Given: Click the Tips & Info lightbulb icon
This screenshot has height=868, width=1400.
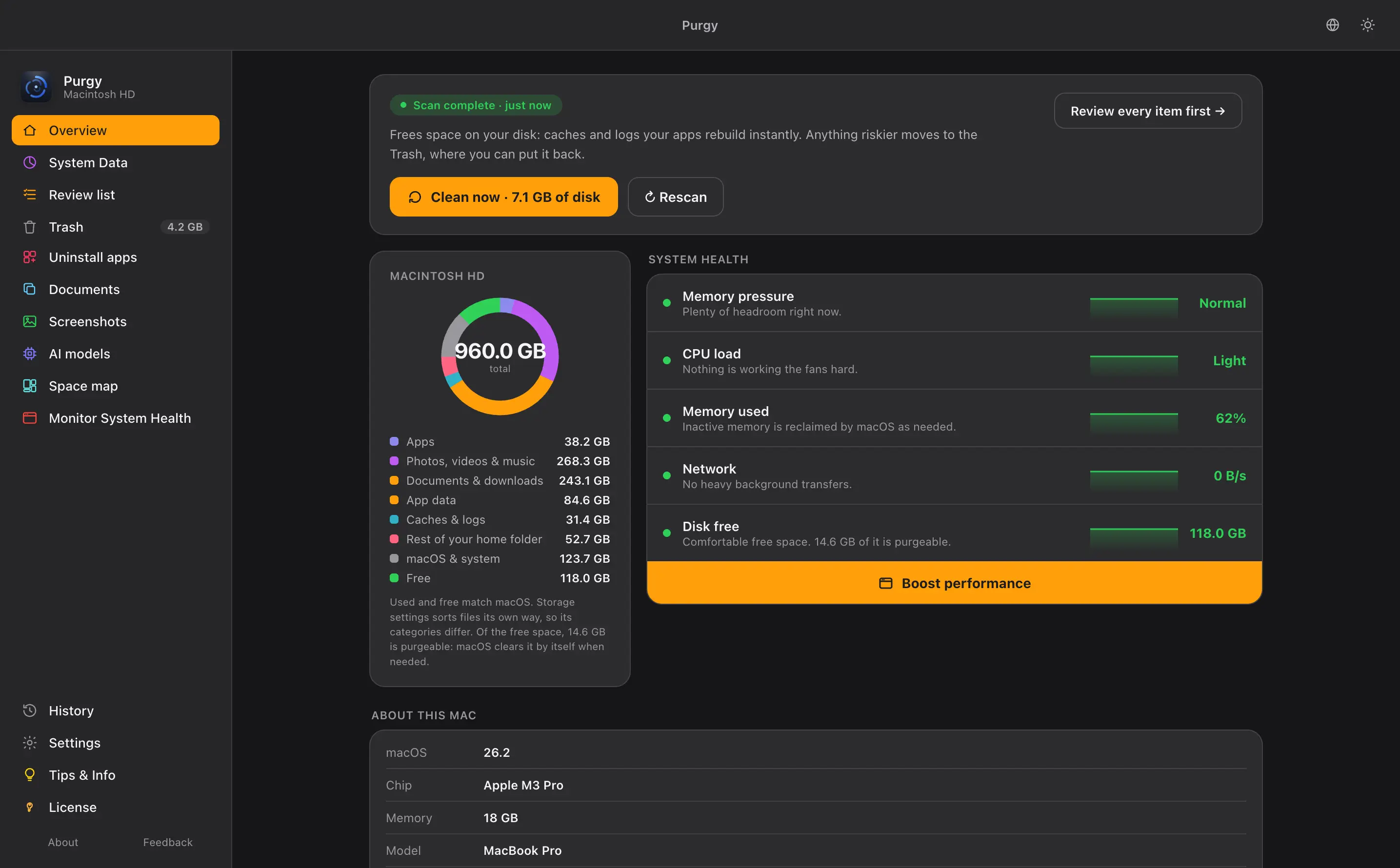Looking at the screenshot, I should (29, 775).
